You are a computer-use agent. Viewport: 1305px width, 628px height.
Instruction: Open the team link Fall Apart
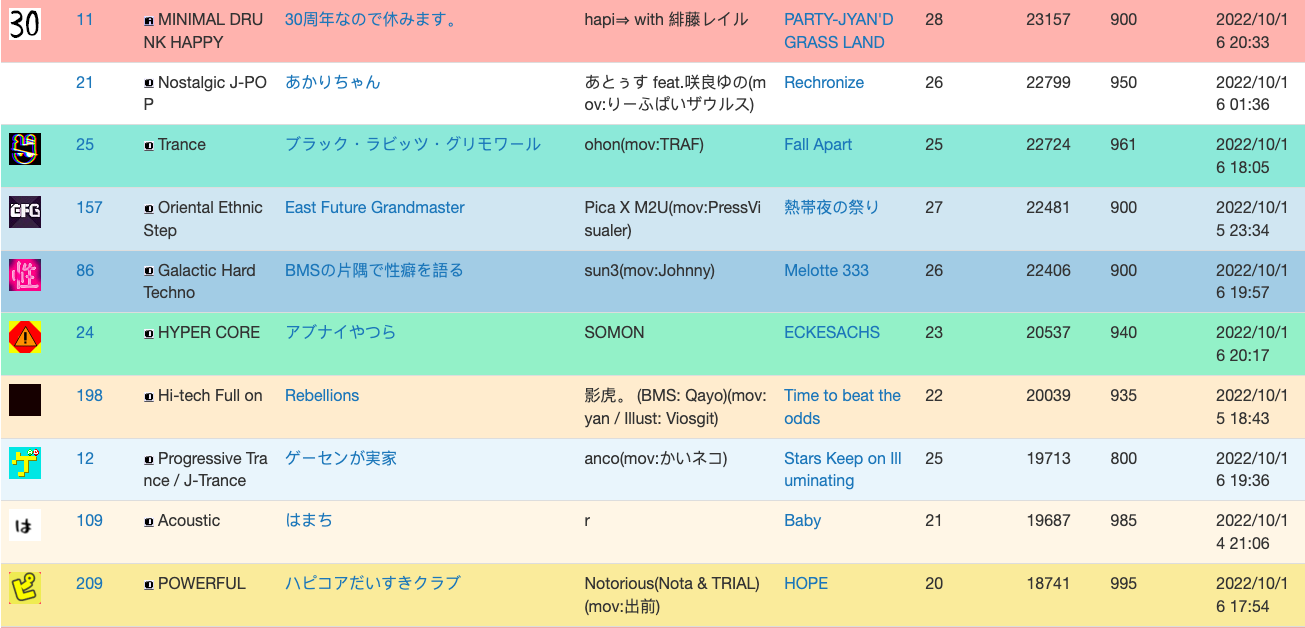point(817,144)
